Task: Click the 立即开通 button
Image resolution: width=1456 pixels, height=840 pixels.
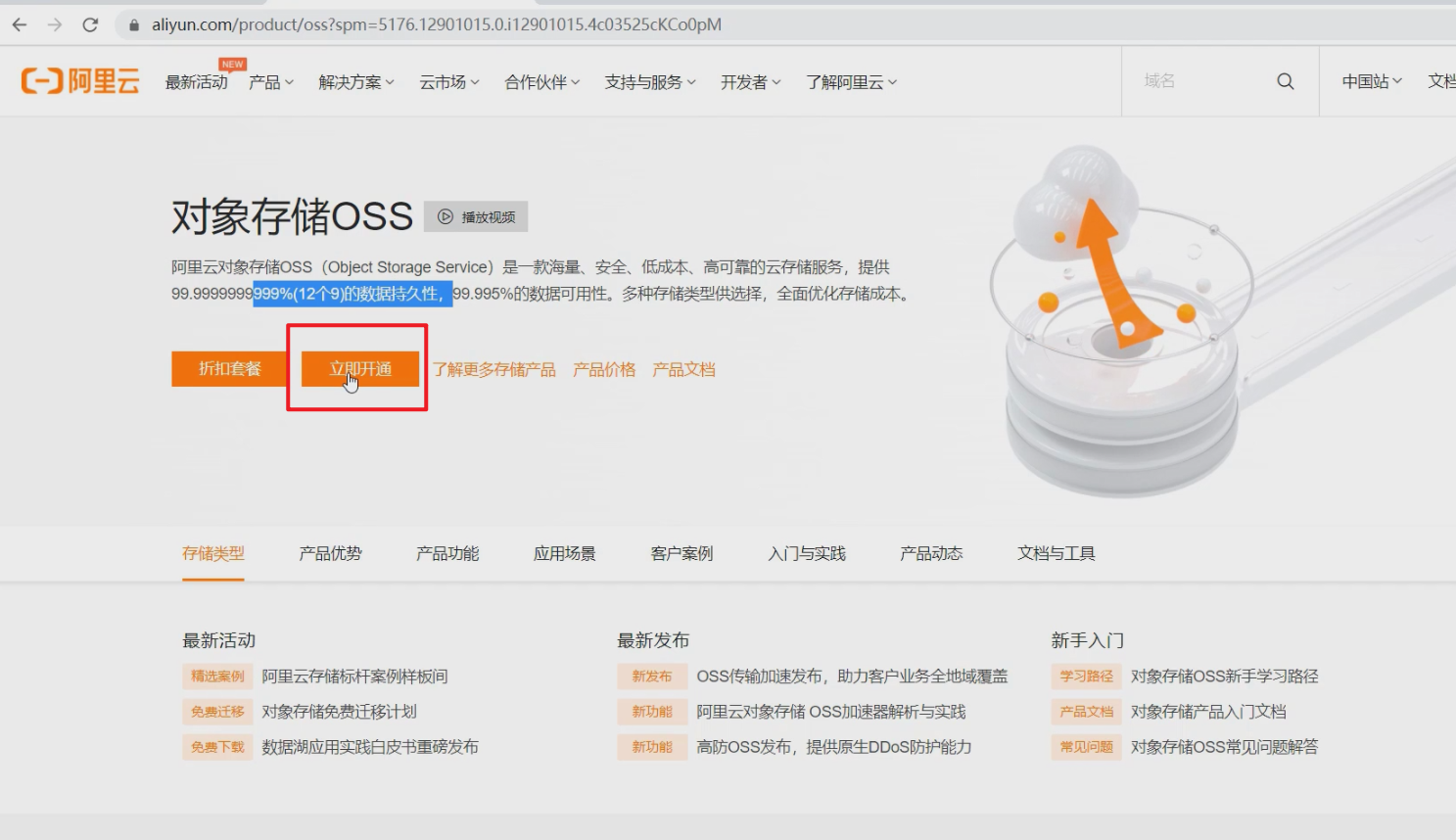Action: point(359,368)
